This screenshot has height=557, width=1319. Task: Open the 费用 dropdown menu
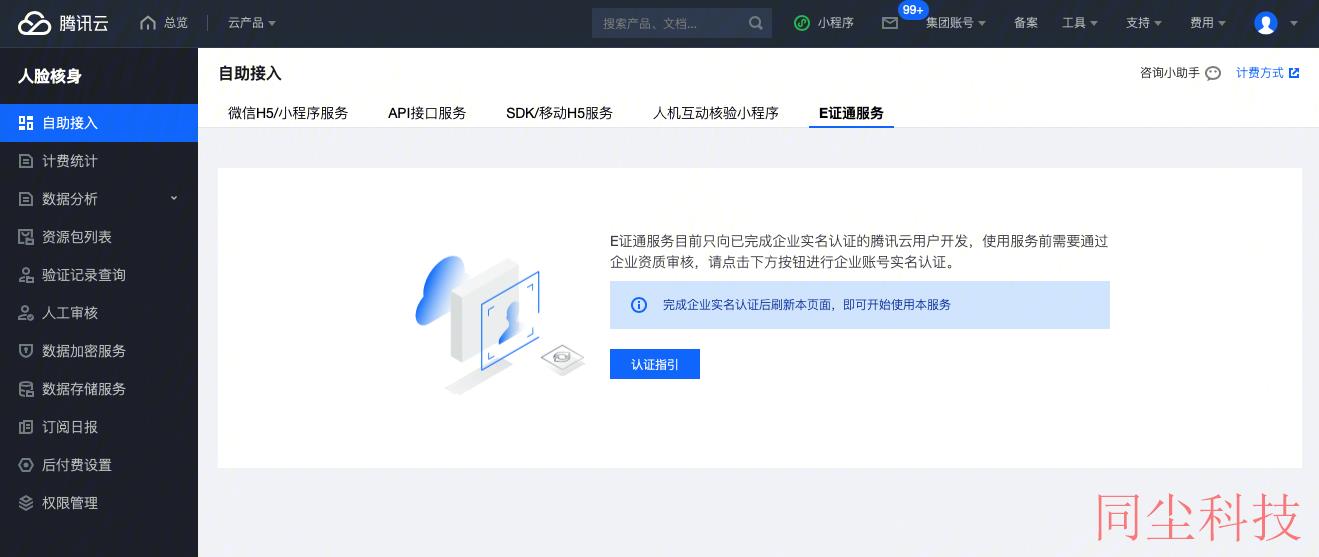(1208, 23)
